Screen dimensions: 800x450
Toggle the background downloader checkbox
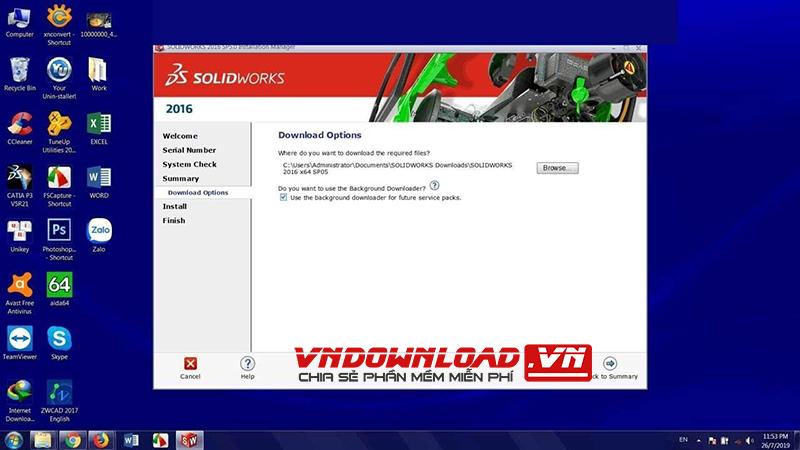[283, 197]
